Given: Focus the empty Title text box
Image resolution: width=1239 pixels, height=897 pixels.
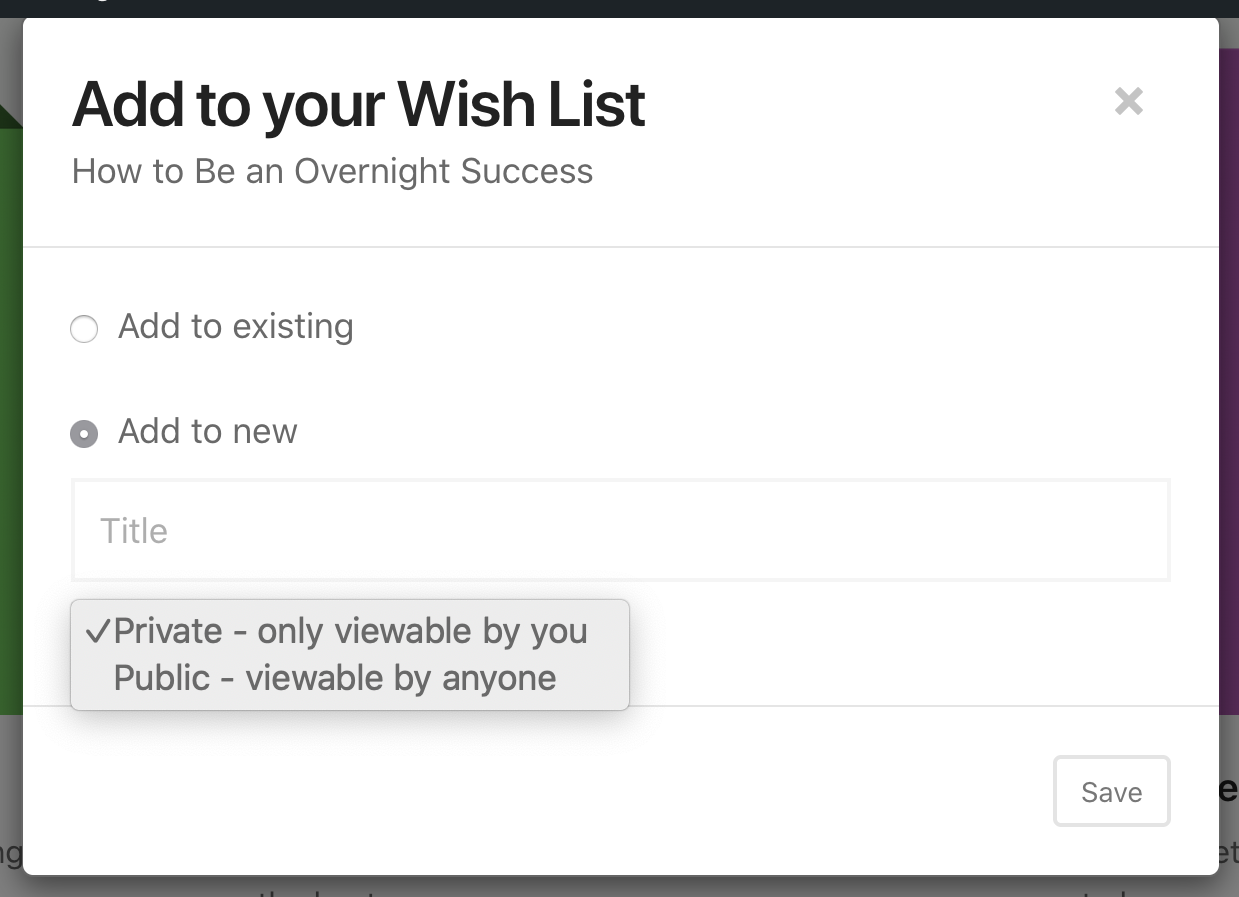Looking at the screenshot, I should click(x=620, y=530).
